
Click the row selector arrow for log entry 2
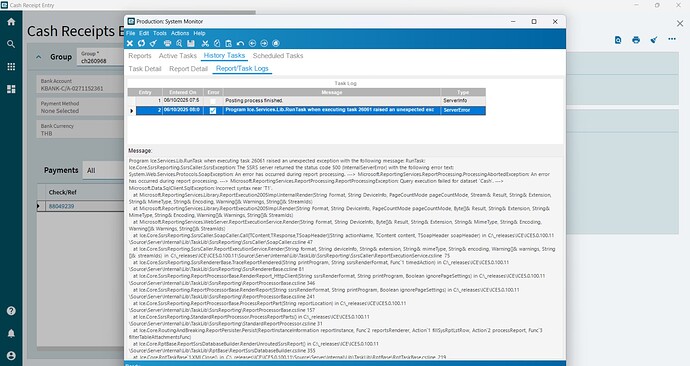click(x=132, y=110)
